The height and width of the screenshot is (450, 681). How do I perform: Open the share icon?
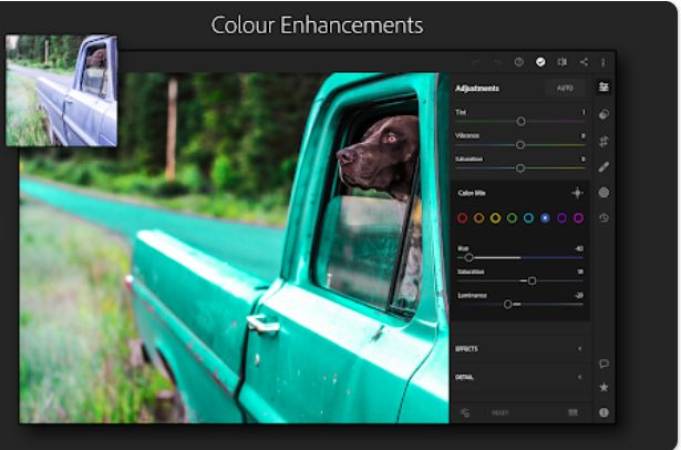584,62
